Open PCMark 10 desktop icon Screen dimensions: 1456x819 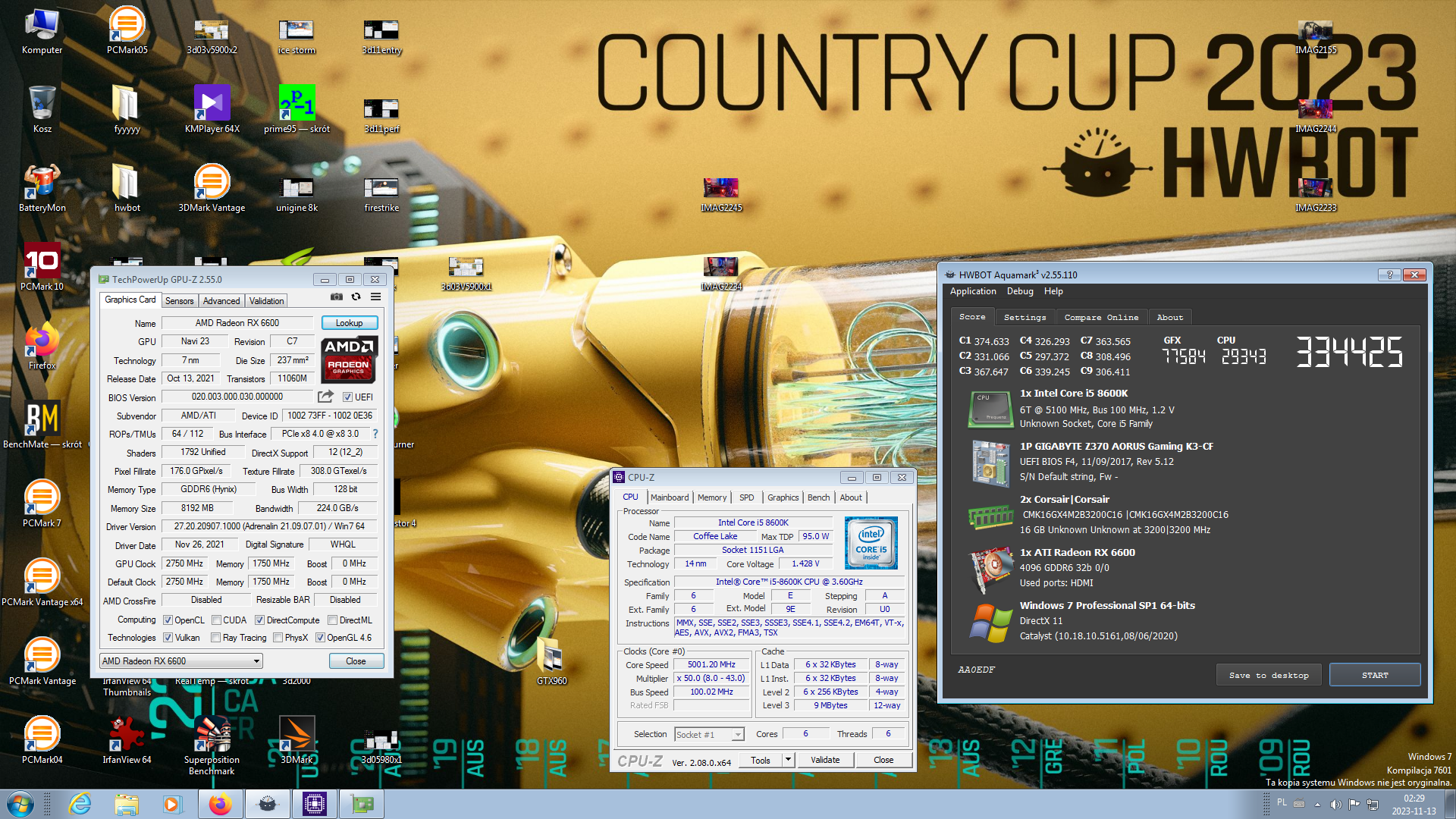pyautogui.click(x=42, y=267)
